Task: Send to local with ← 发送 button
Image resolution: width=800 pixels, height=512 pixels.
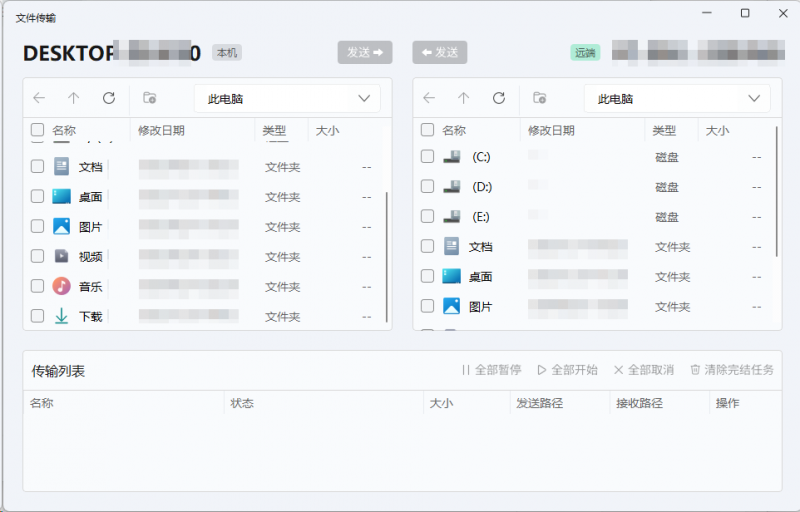Action: (440, 53)
